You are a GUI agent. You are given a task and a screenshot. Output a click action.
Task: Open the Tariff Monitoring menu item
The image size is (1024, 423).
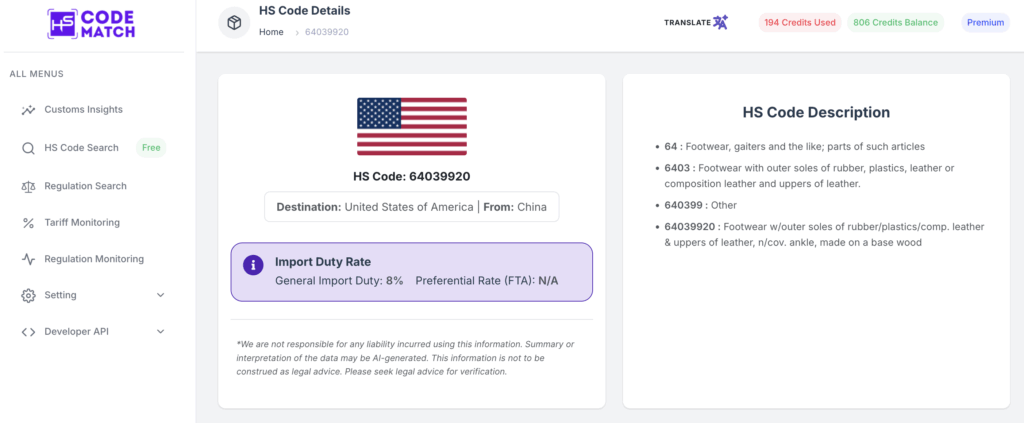pyautogui.click(x=82, y=223)
